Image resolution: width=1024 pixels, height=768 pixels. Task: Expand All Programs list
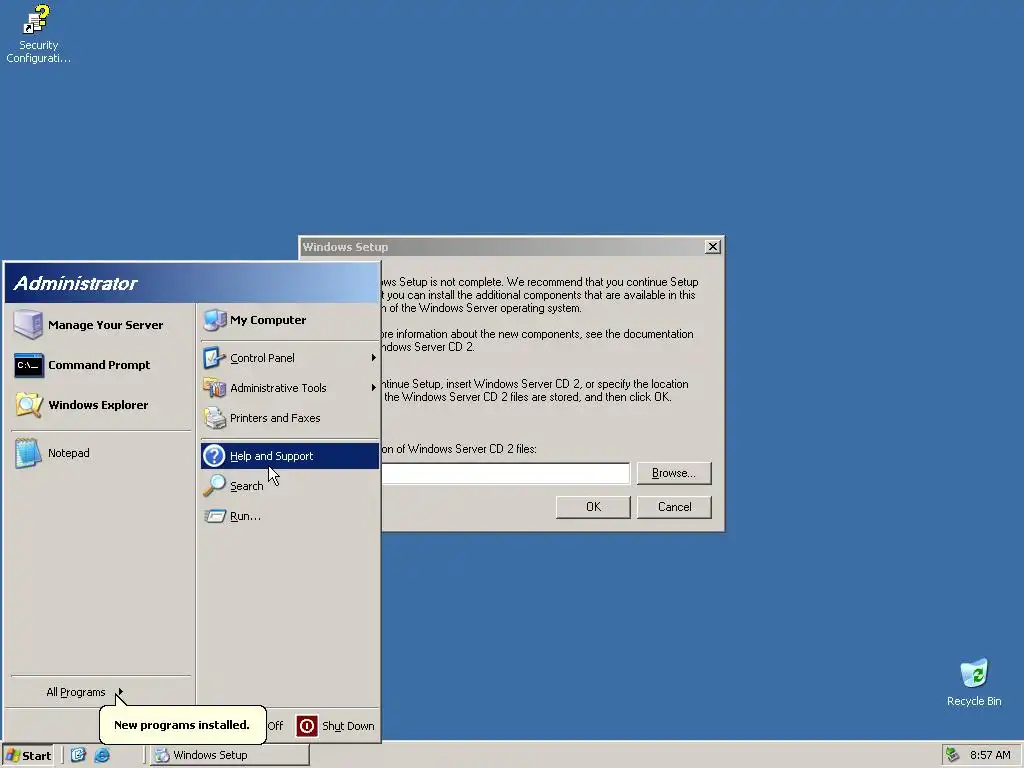click(84, 692)
